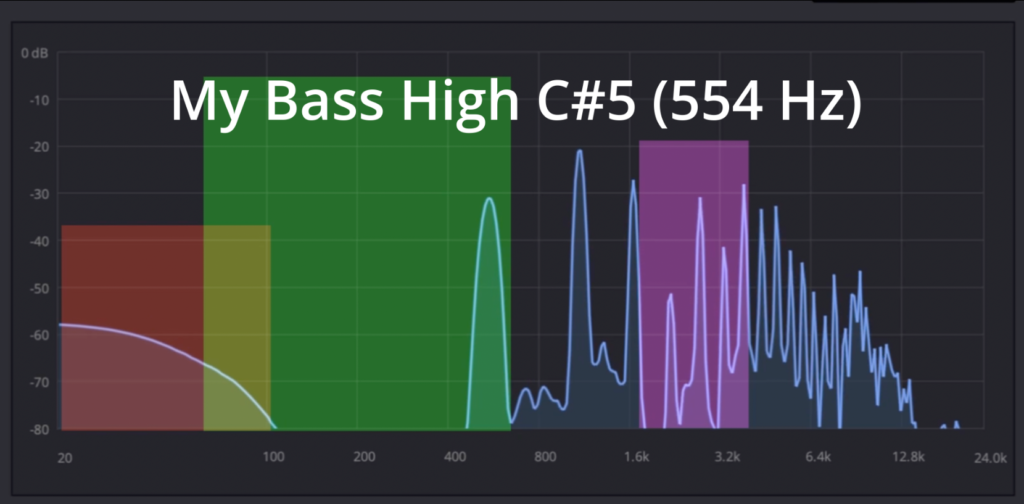Screen dimensions: 1024x504
Task: Click the yellow overlap band near 100 Hz
Action: 237,300
